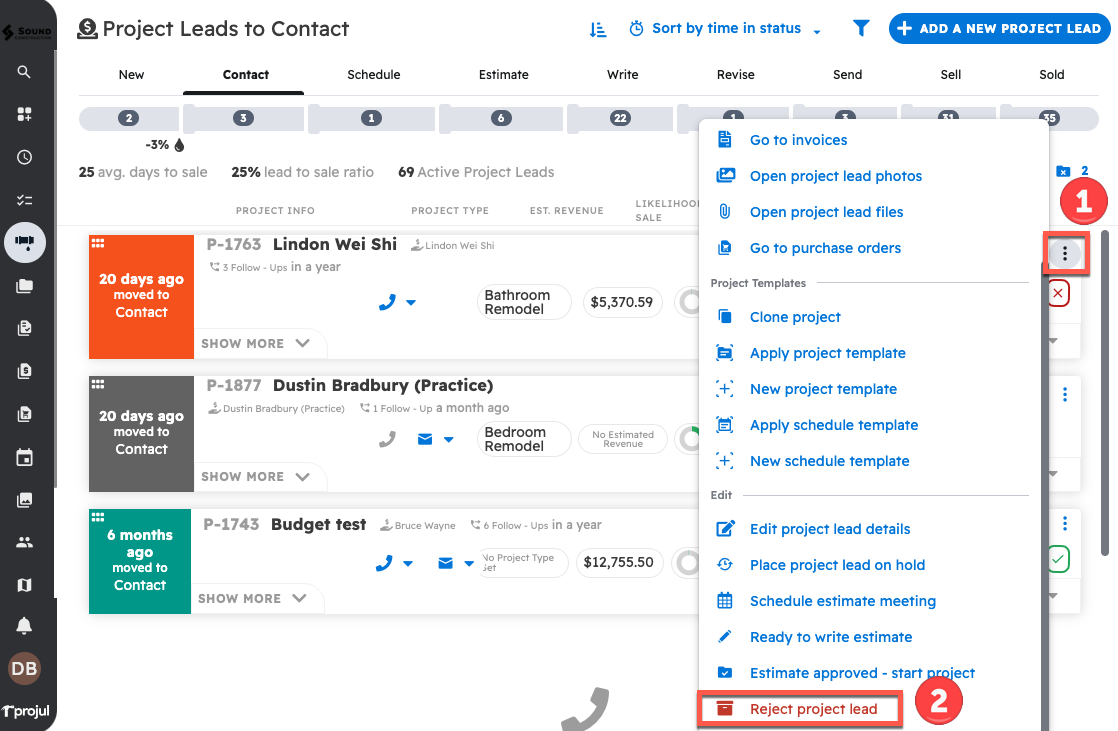Expand SHOW MORE for Dustin Bradbury

coord(256,477)
